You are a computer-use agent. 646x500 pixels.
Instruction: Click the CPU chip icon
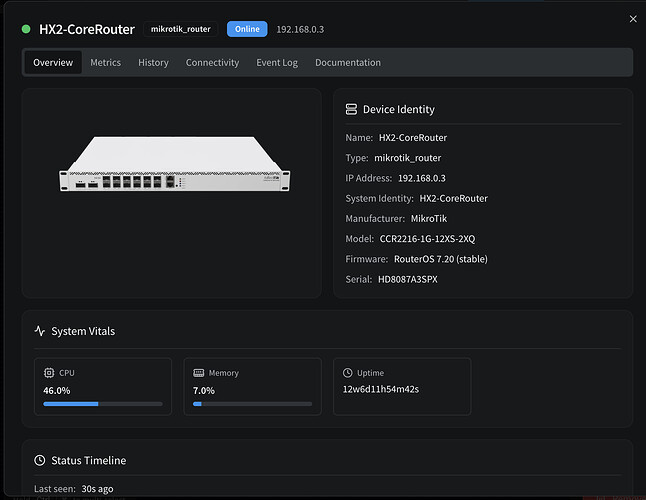pos(49,373)
